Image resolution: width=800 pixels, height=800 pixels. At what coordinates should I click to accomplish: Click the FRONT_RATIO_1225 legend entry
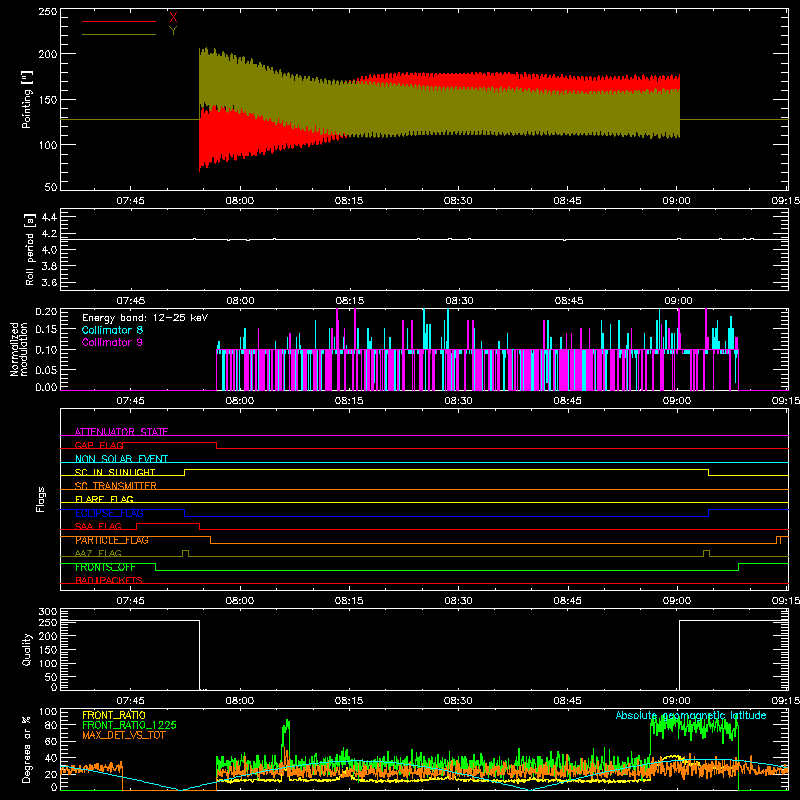click(129, 725)
